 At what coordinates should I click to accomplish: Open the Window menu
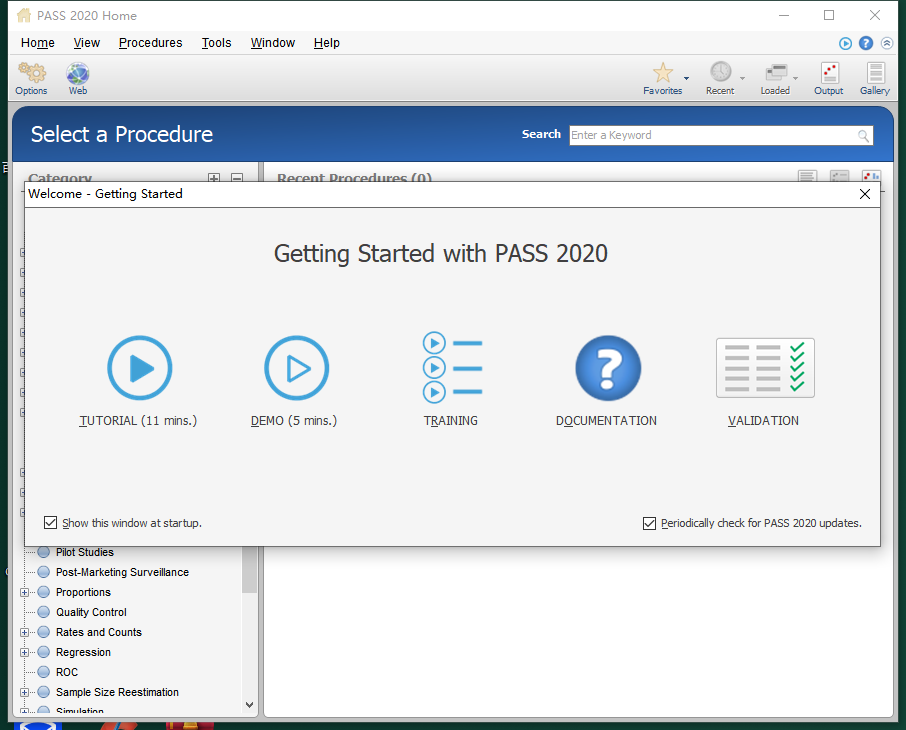coord(273,43)
